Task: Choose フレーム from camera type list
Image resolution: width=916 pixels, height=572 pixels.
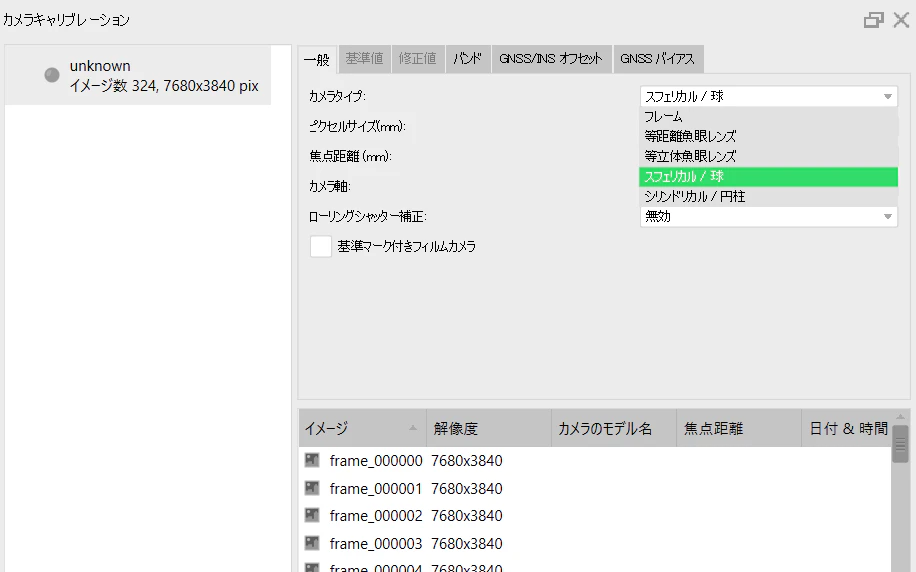Action: pyautogui.click(x=768, y=116)
